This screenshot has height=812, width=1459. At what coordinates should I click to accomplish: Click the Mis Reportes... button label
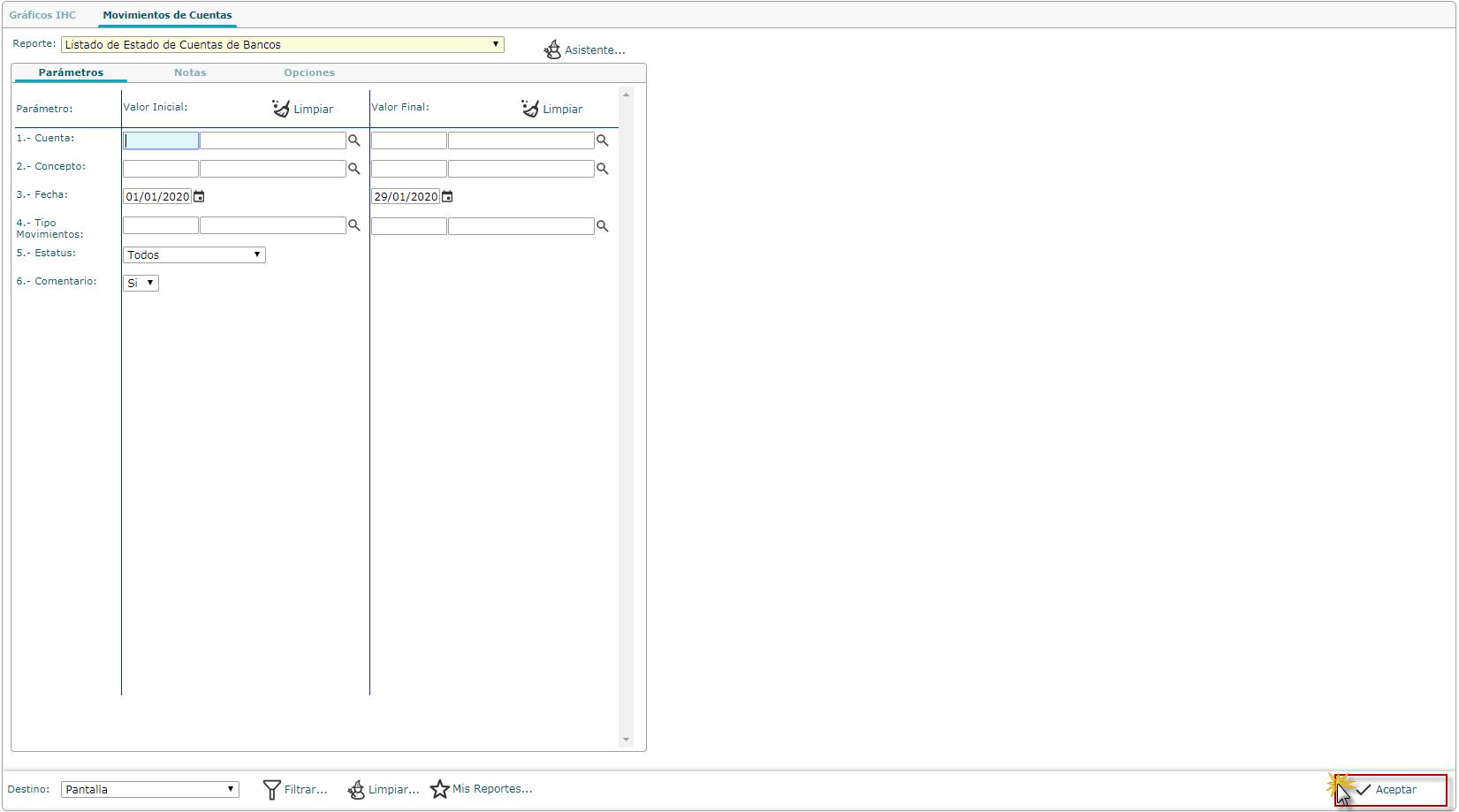492,789
